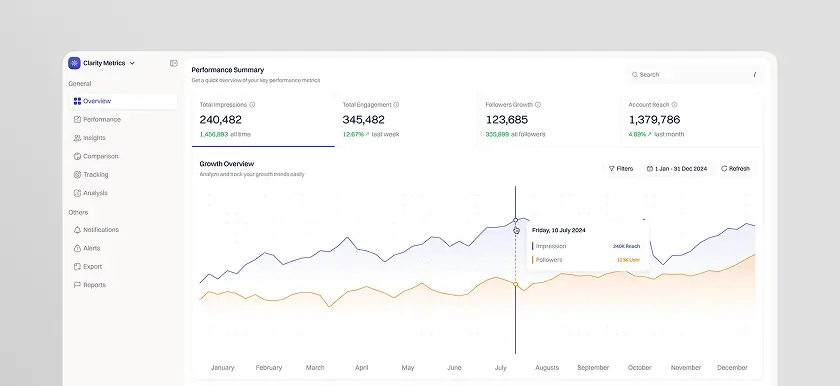The image size is (840, 386).
Task: Click the Impression data point on chart line
Action: point(515,220)
